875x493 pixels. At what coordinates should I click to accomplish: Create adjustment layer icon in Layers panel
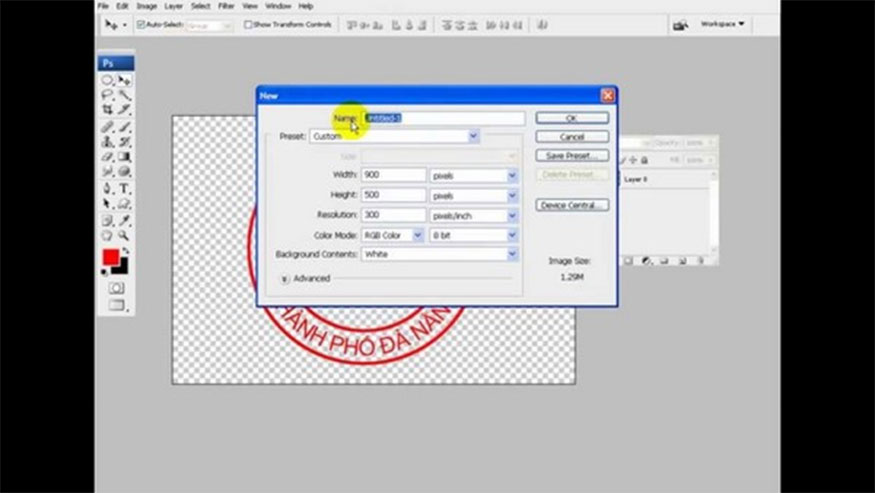tap(647, 261)
